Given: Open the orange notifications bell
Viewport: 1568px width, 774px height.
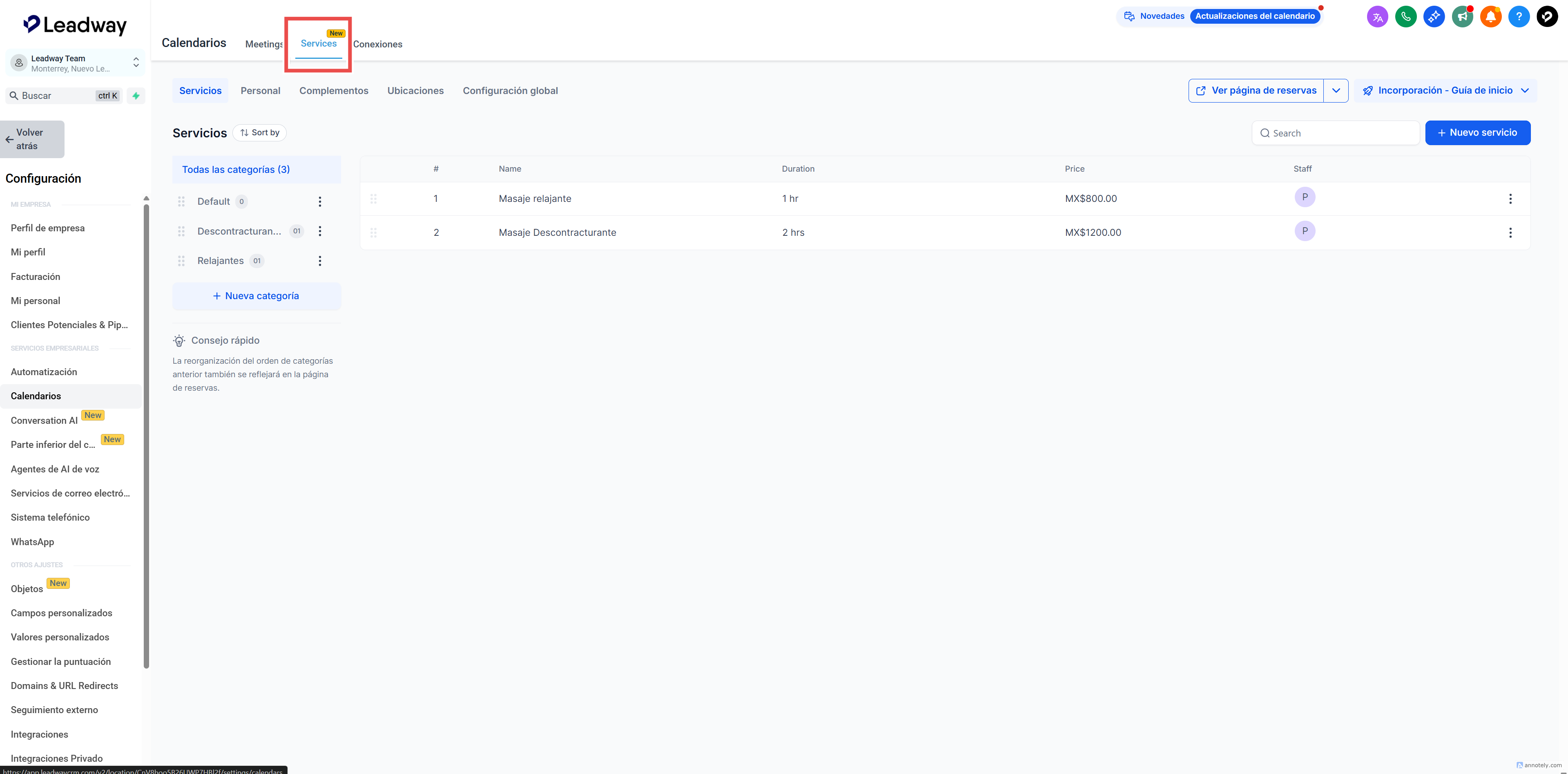Looking at the screenshot, I should tap(1490, 16).
